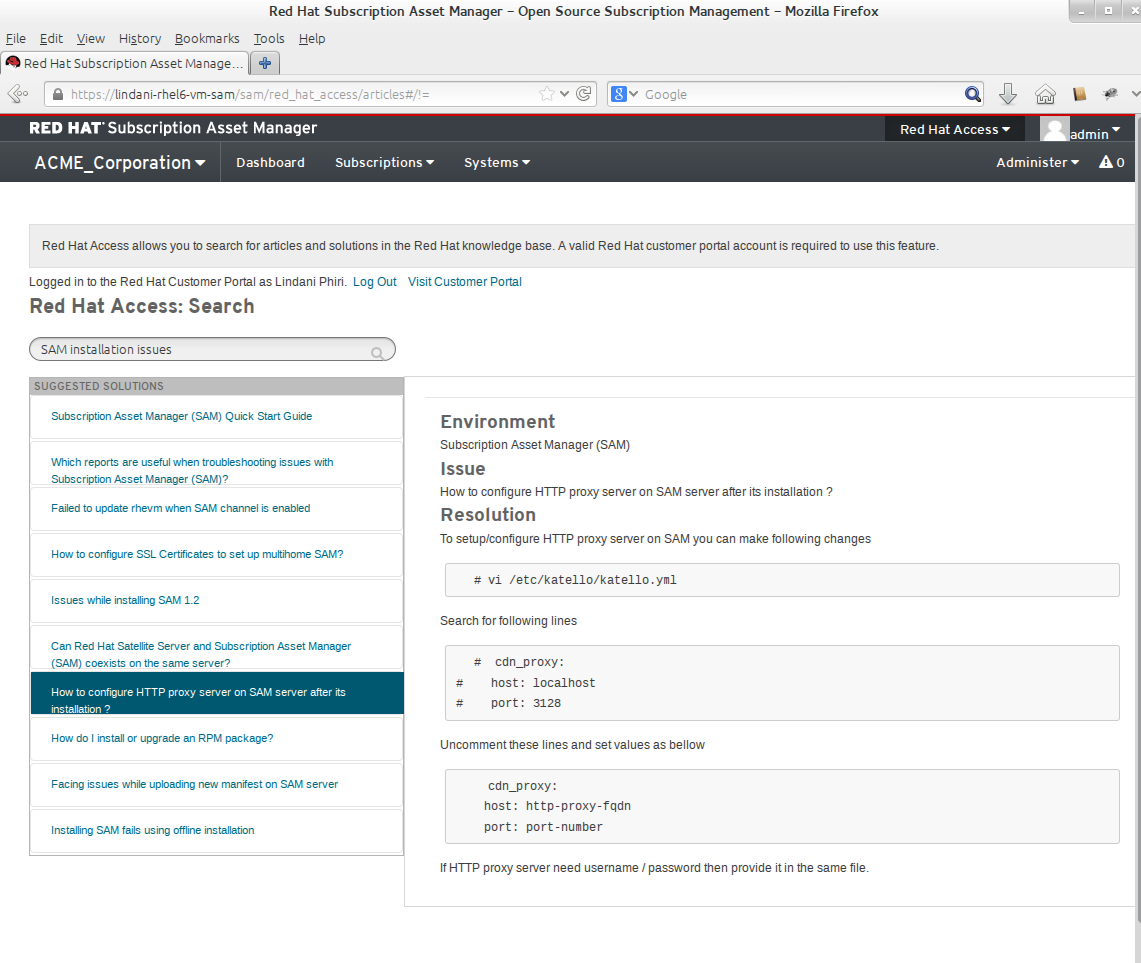Click the warning notifications triangle icon
Image resolution: width=1141 pixels, height=963 pixels.
tap(1106, 162)
